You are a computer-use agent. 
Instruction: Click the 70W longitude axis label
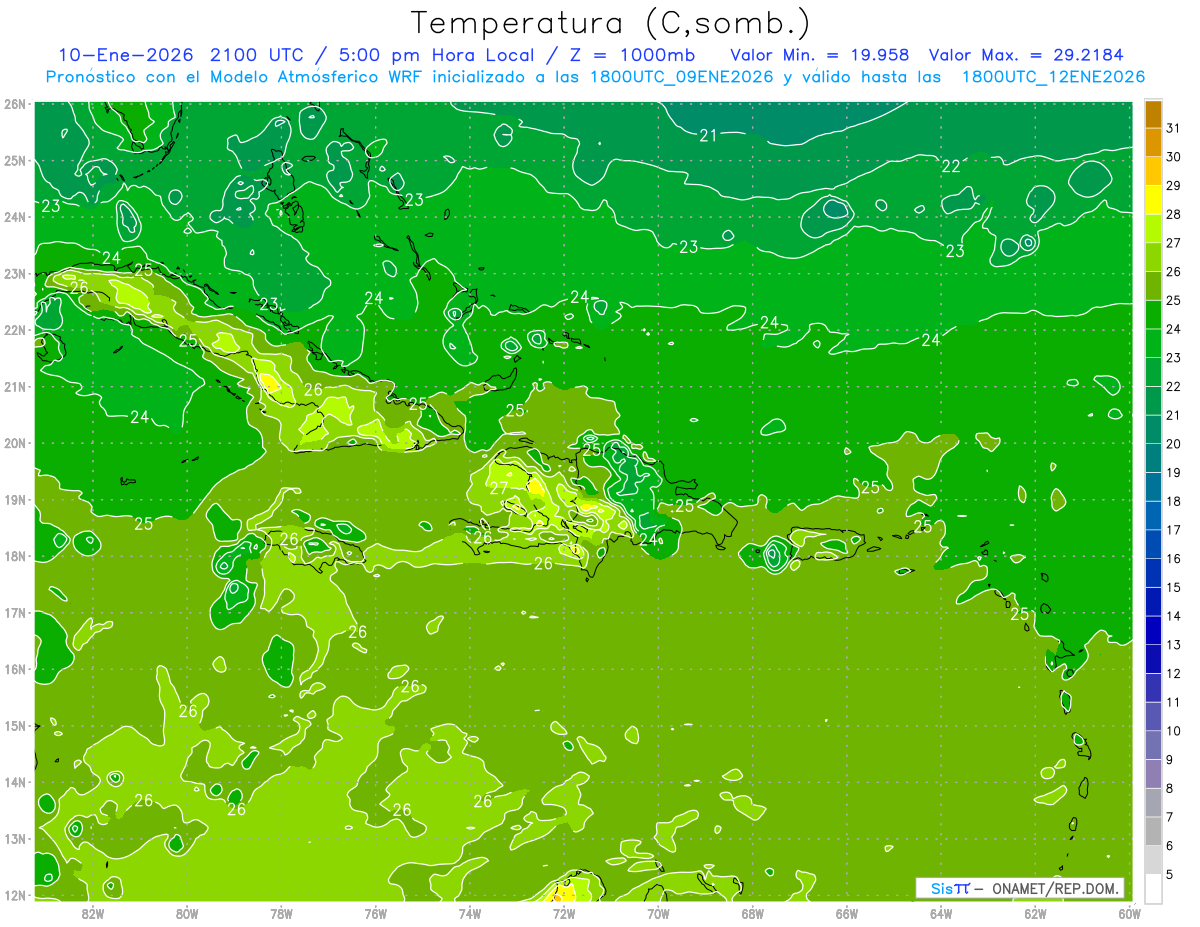658,913
